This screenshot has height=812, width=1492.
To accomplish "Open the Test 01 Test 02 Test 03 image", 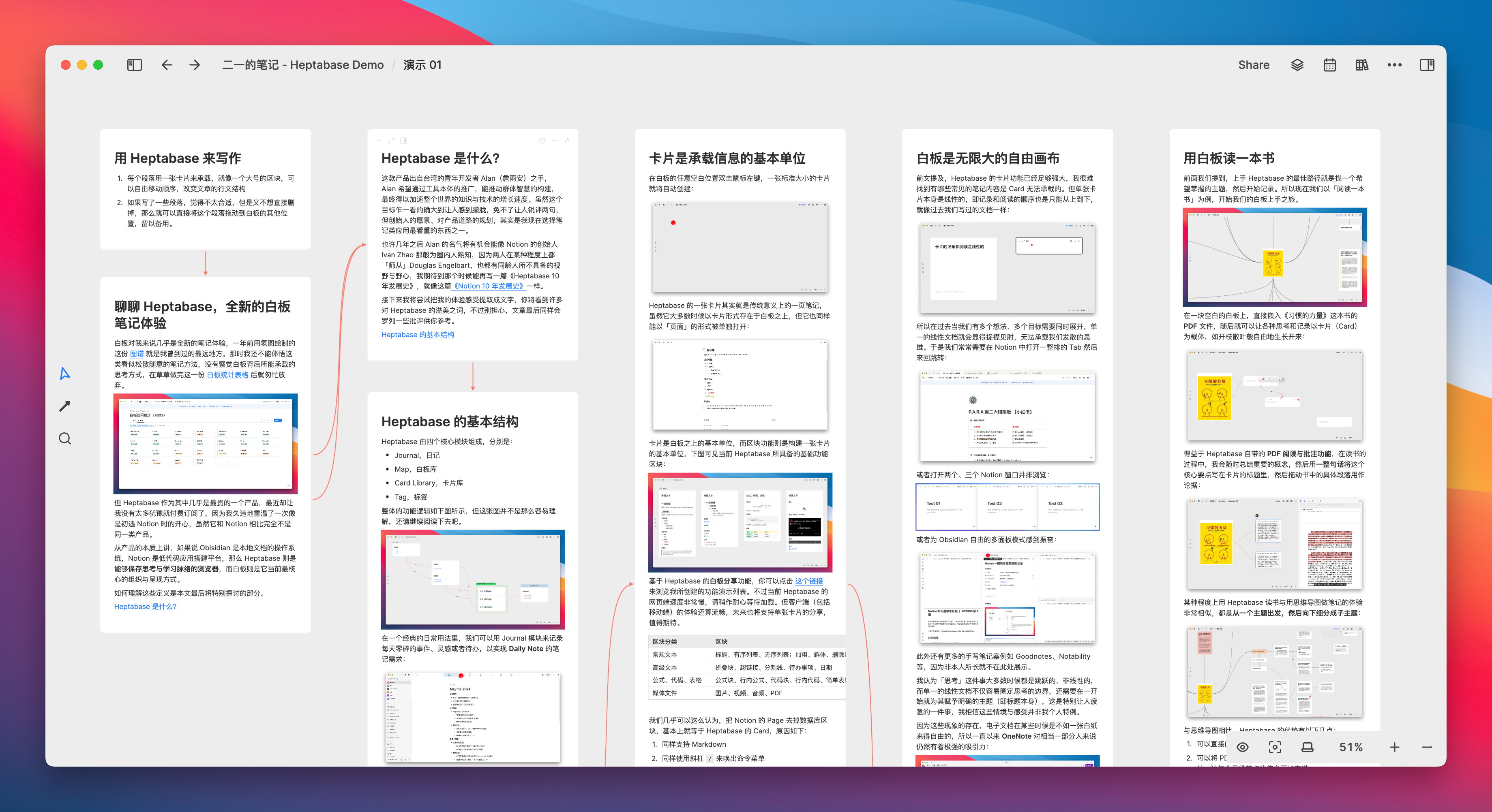I will (1007, 507).
